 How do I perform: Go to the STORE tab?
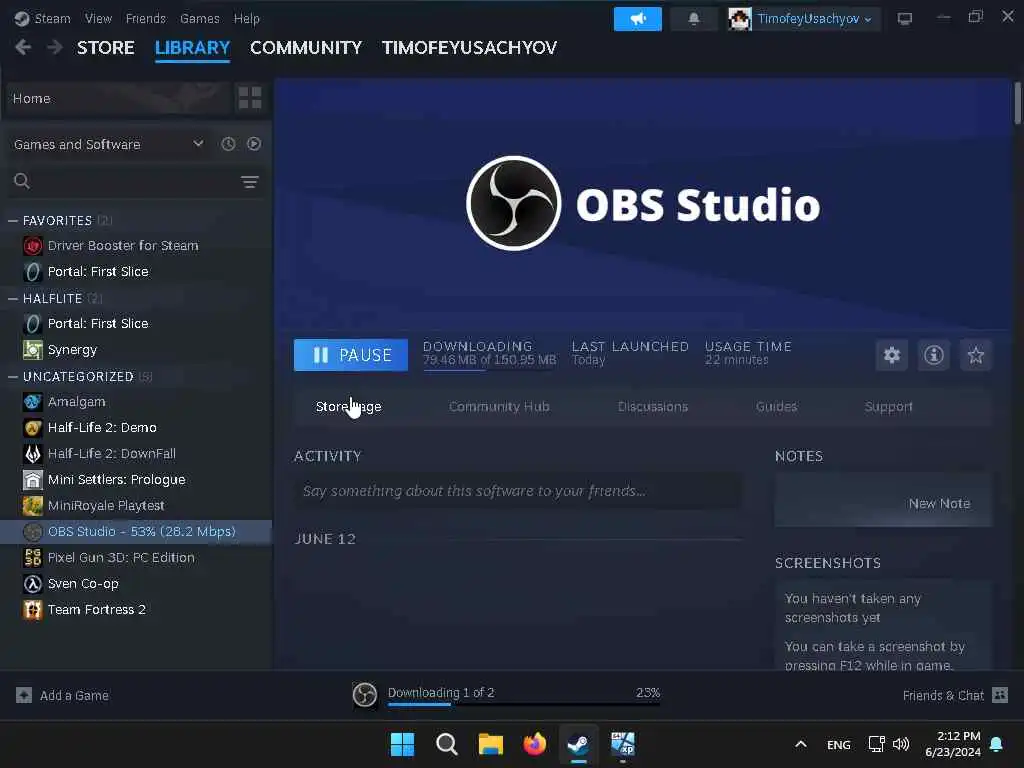pos(106,48)
